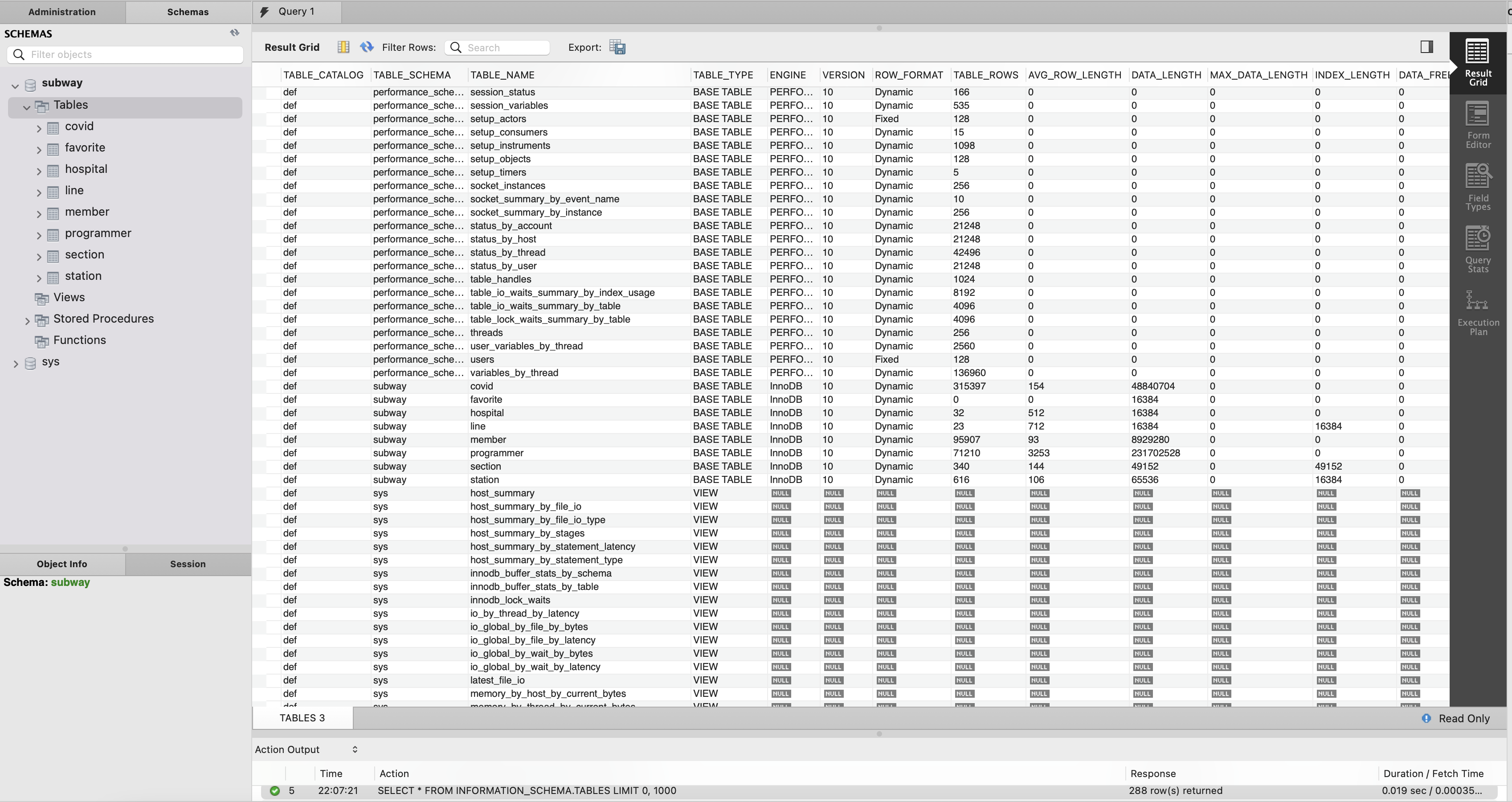The width and height of the screenshot is (1512, 802).
Task: Open the Field Types panel
Action: pos(1477,187)
